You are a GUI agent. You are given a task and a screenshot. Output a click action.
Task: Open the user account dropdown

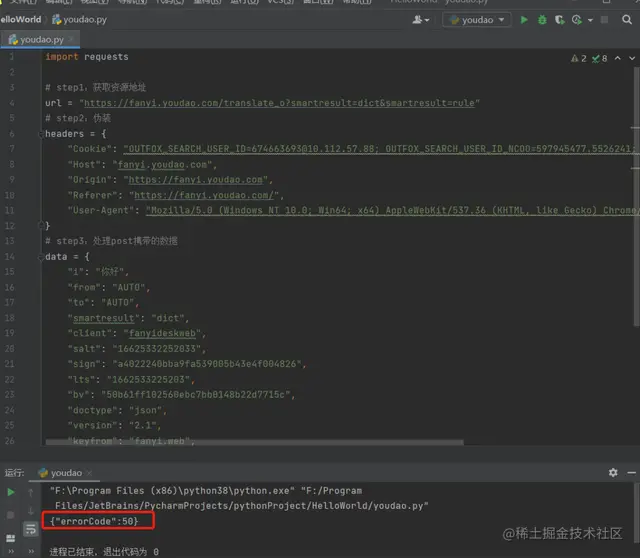point(421,20)
